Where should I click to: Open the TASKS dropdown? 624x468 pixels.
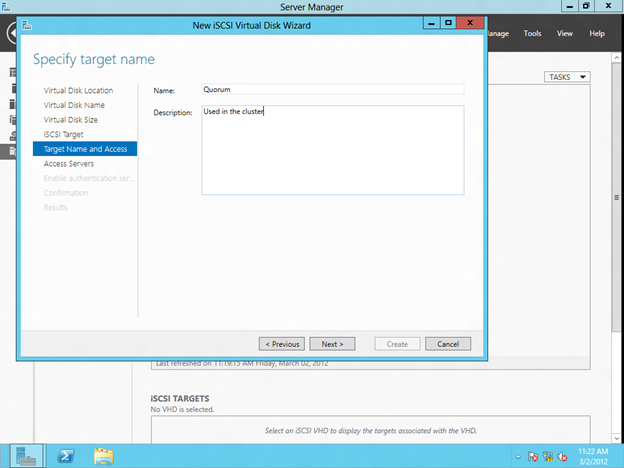[568, 77]
